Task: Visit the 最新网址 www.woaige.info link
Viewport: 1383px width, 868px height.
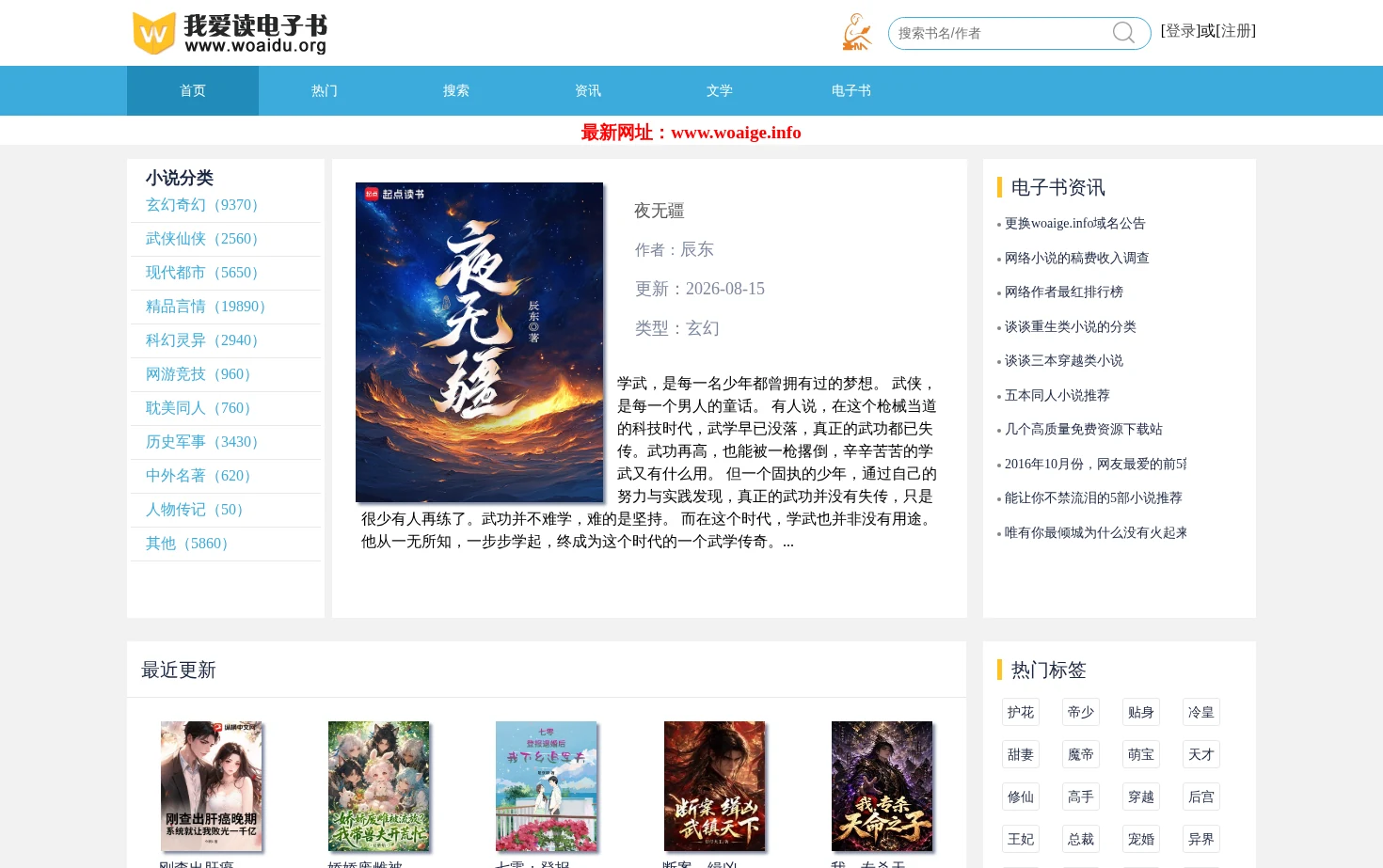Action: click(691, 133)
